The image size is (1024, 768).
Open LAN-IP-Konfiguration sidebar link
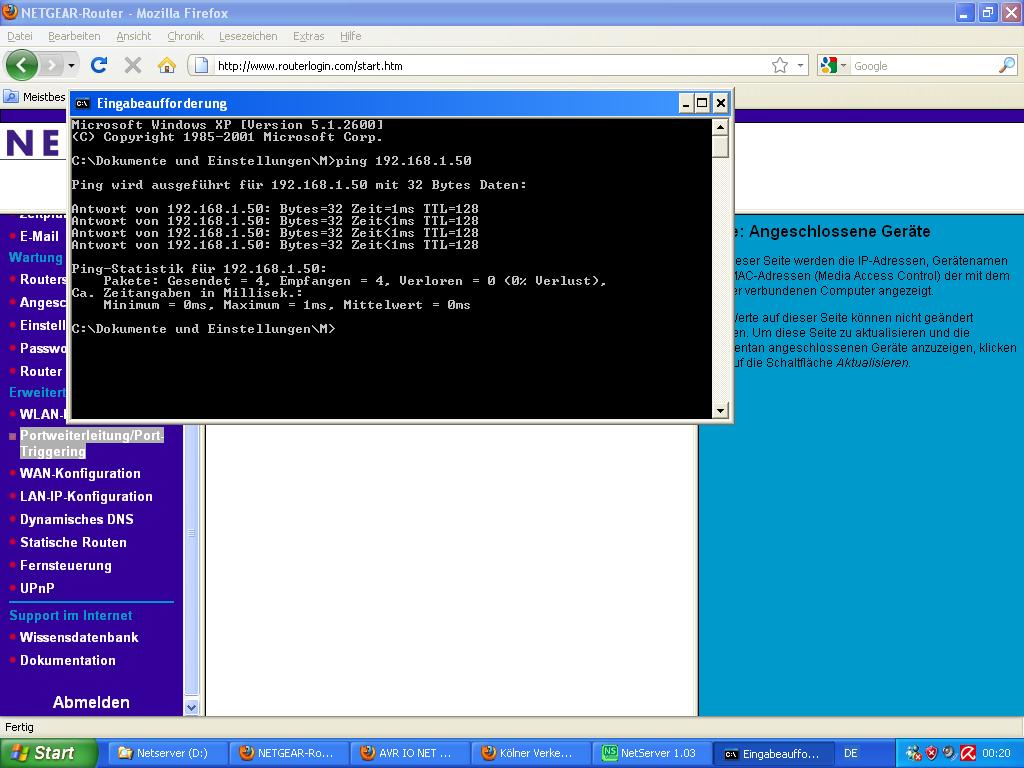[86, 496]
